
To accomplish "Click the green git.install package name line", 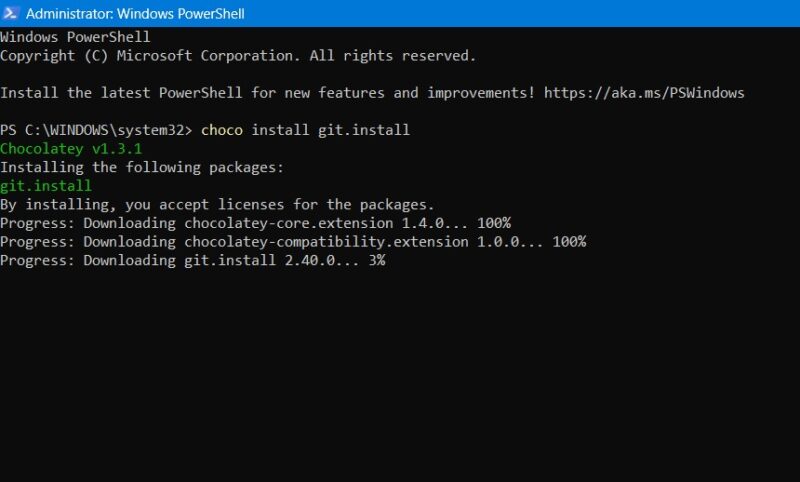I will coord(46,186).
